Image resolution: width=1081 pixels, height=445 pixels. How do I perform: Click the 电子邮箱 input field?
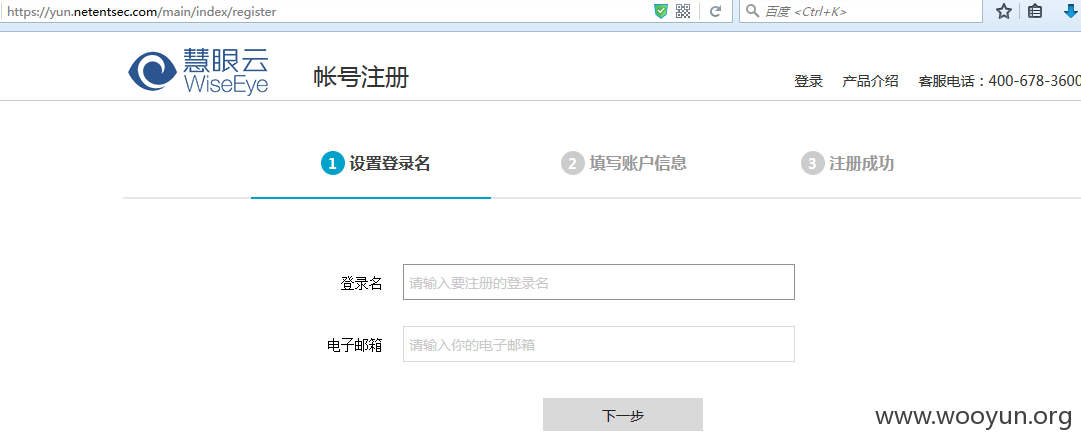click(598, 344)
